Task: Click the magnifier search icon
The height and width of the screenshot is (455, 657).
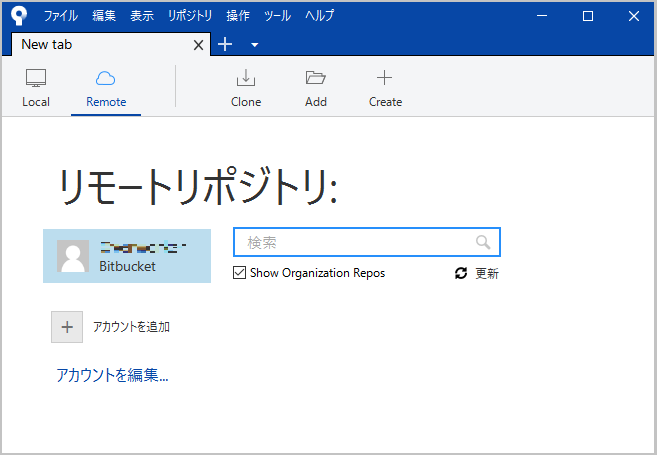Action: pos(483,242)
